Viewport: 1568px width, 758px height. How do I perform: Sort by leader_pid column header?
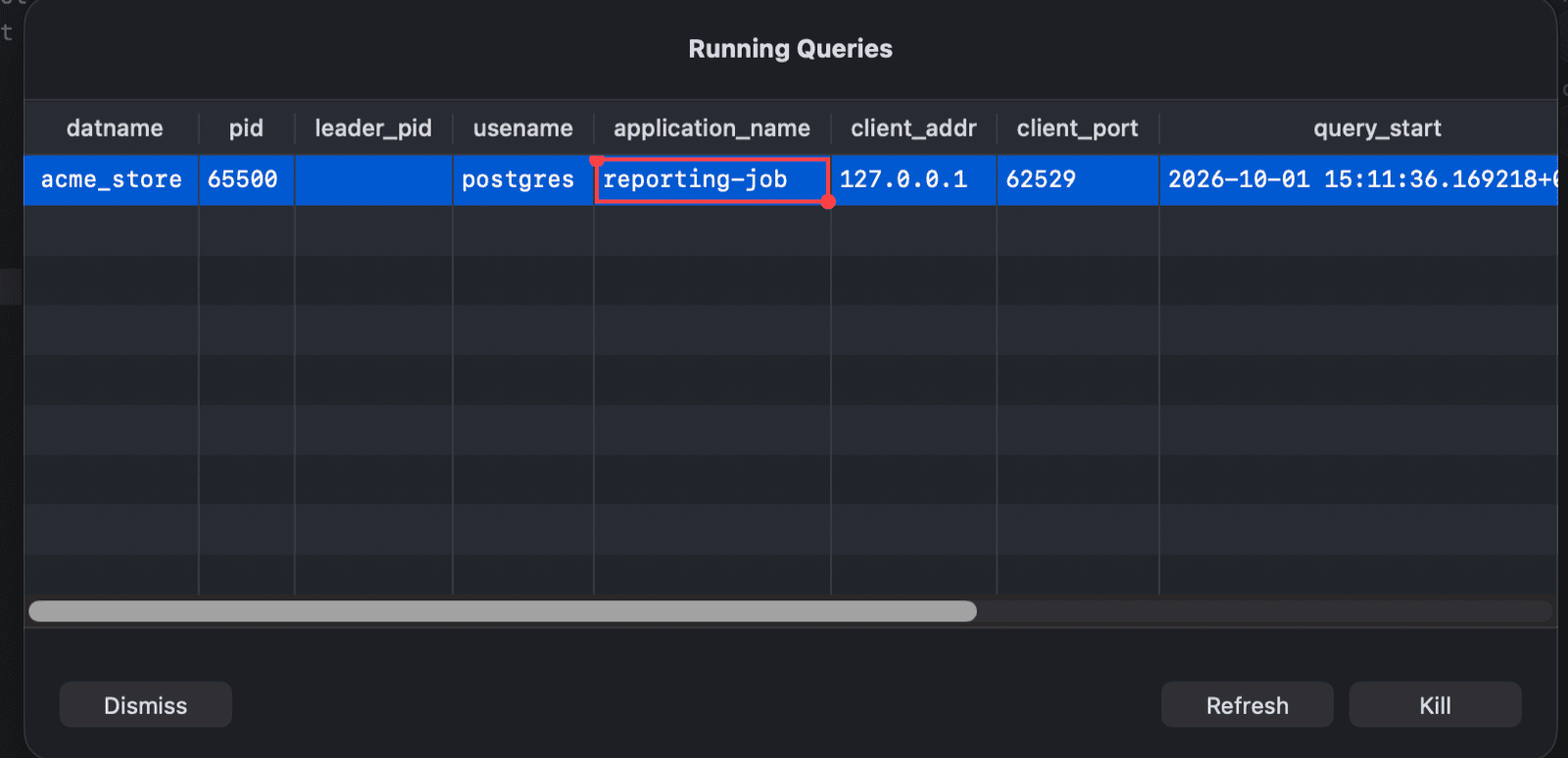click(x=373, y=128)
